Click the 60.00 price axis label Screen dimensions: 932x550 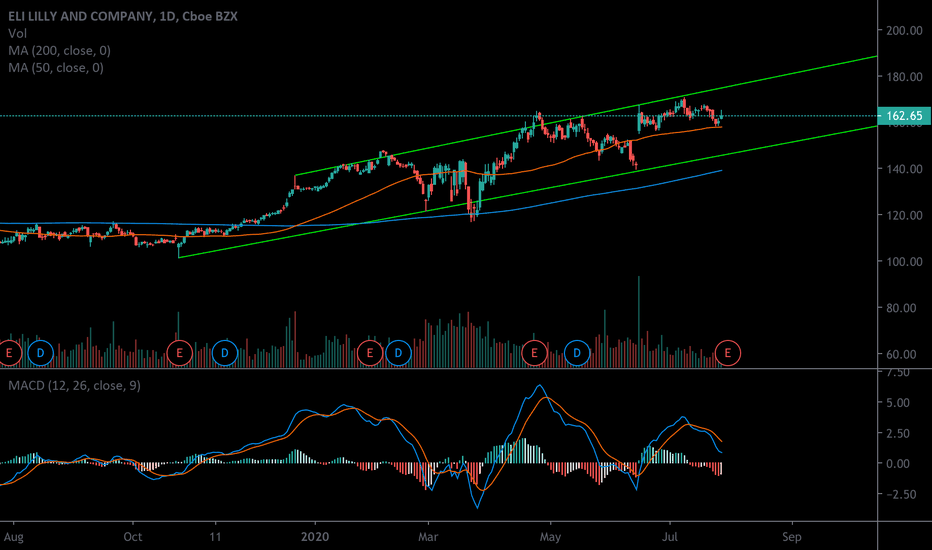tap(901, 354)
